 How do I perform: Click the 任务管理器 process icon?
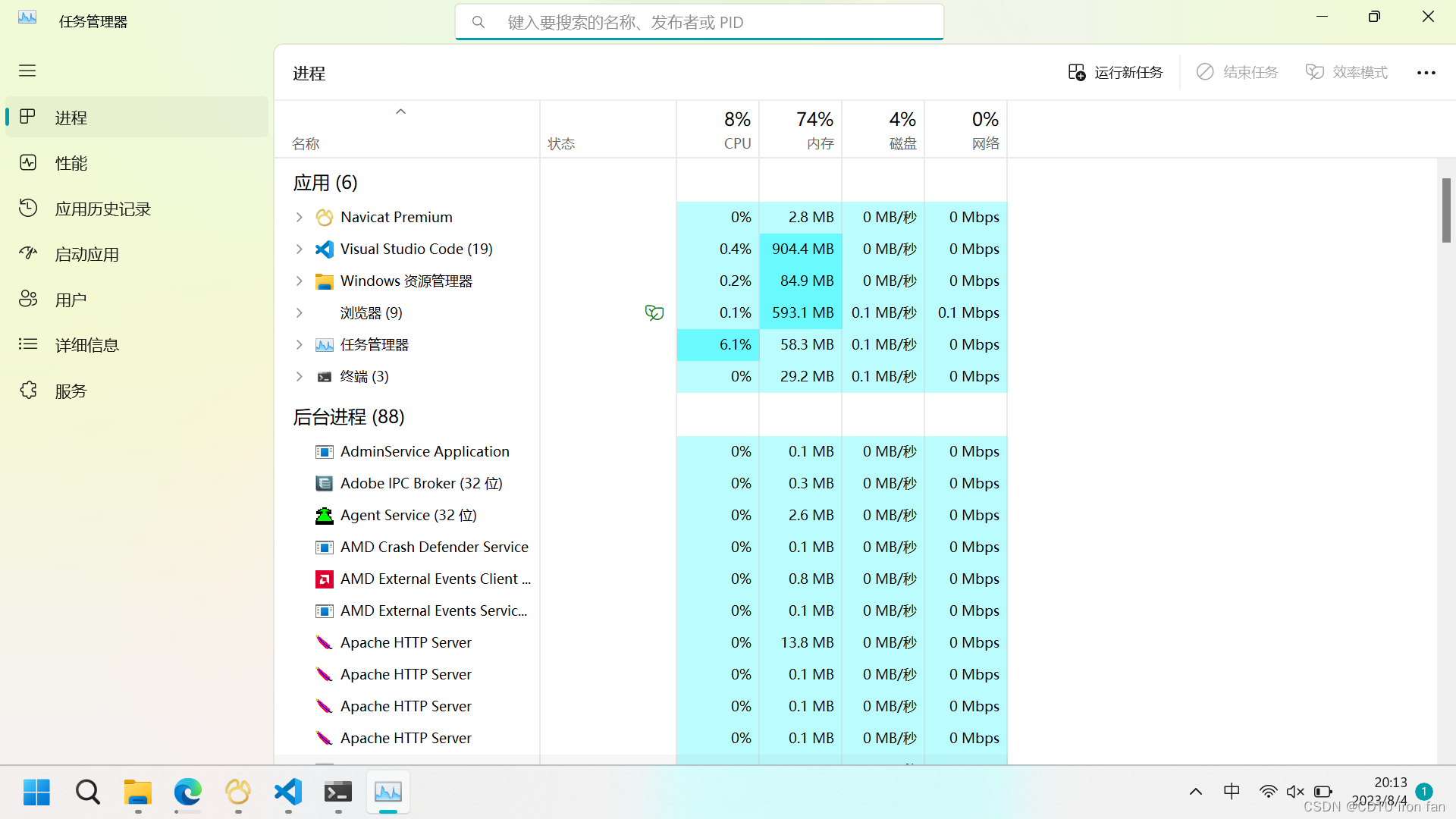pyautogui.click(x=325, y=345)
